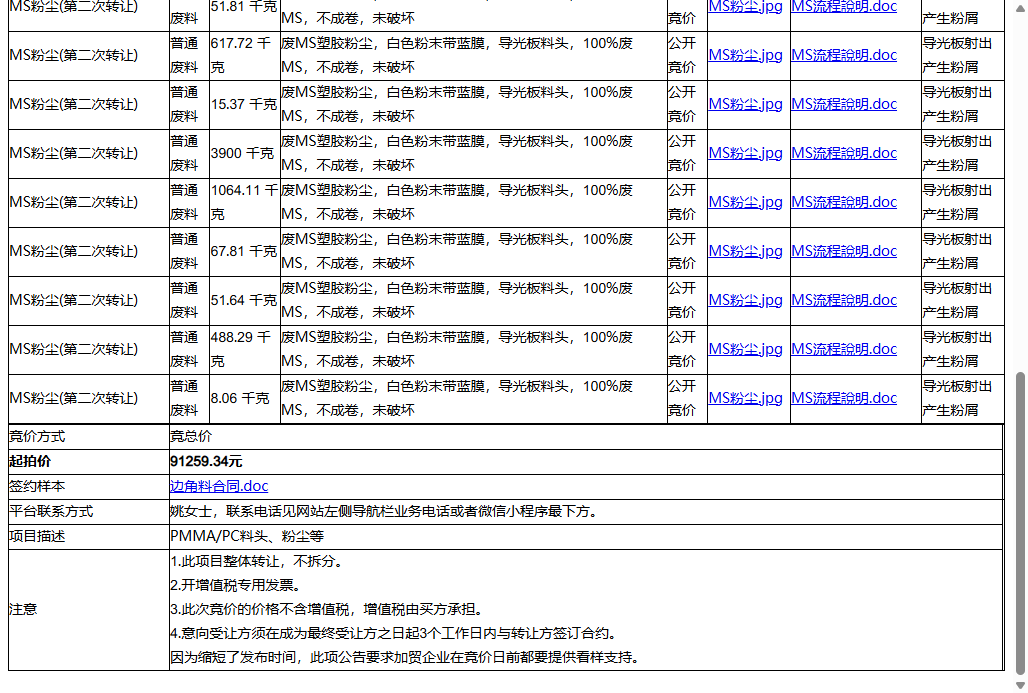Screen dimensions: 1028x693
Task: Click the scrollbar down arrow
Action: click(x=1019, y=685)
